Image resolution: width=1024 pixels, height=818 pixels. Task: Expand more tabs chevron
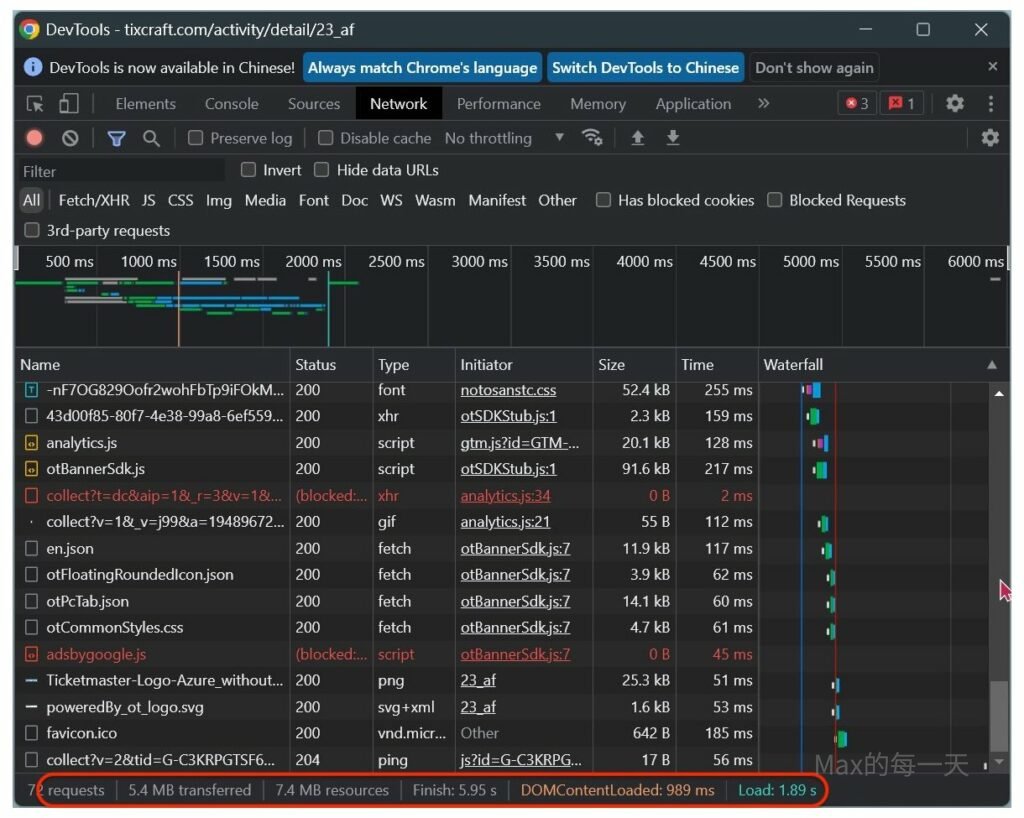[x=764, y=104]
